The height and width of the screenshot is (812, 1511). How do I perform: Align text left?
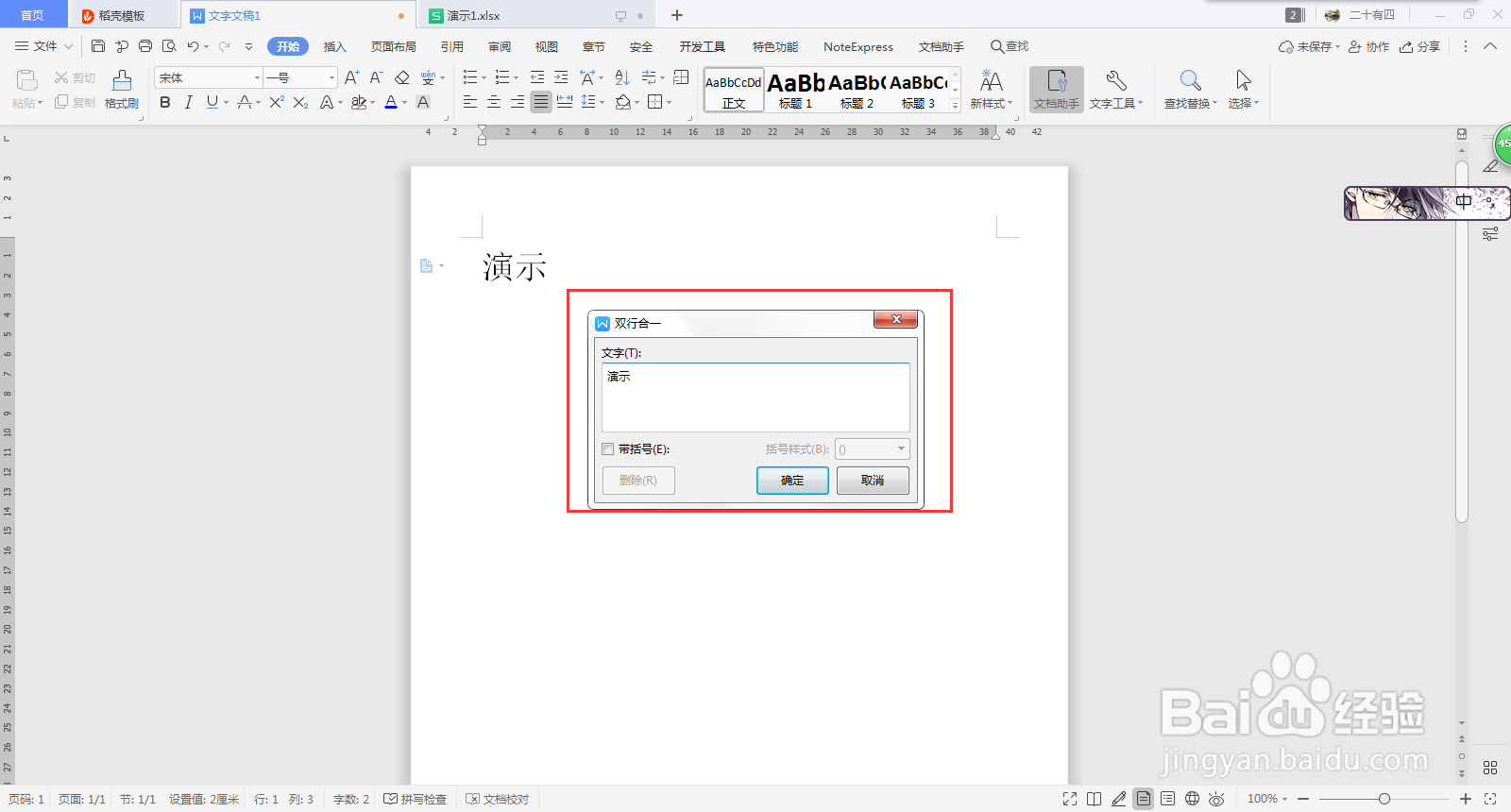pos(470,102)
